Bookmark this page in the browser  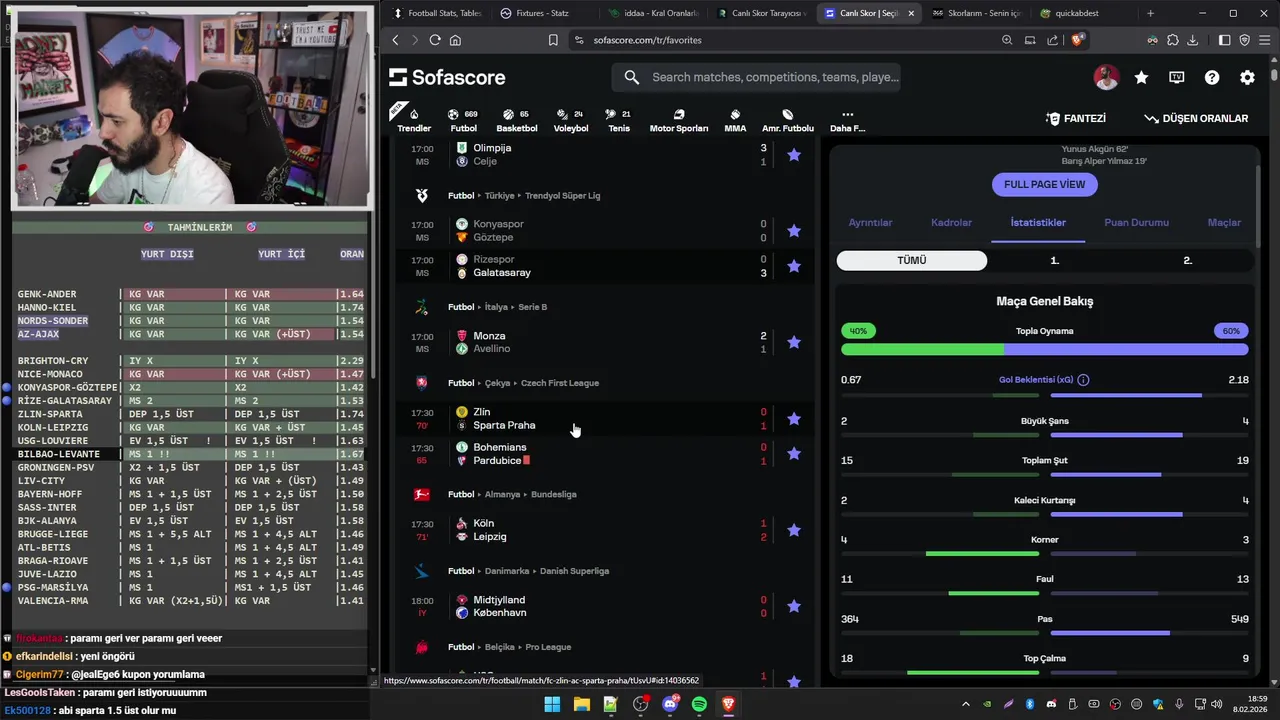pyautogui.click(x=553, y=40)
